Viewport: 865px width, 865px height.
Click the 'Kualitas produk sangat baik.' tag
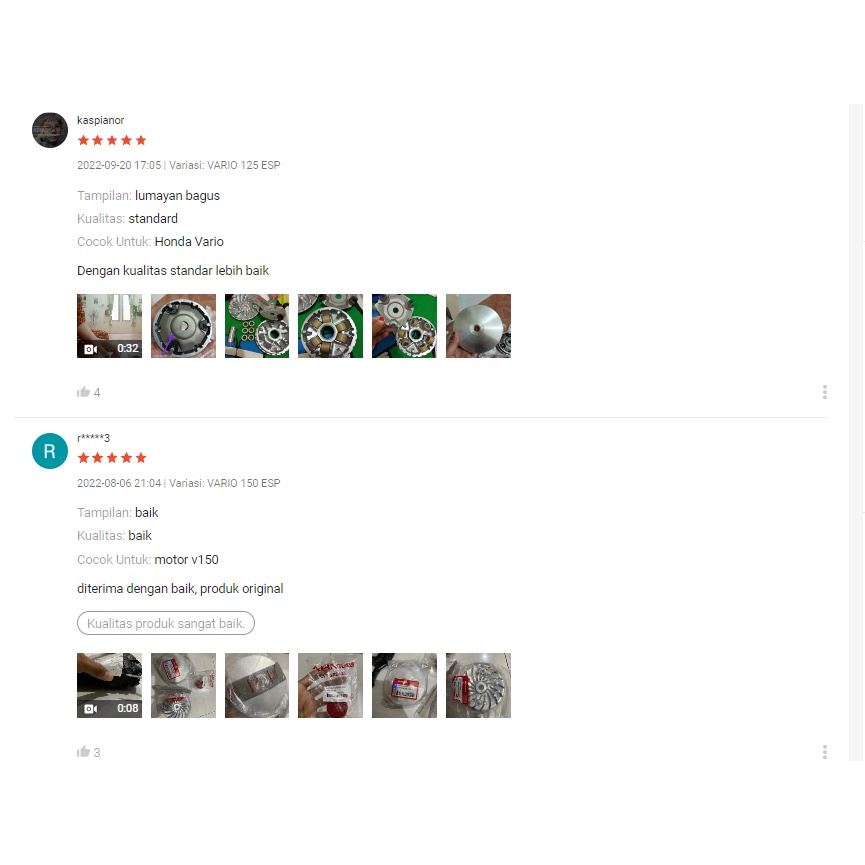pos(165,623)
